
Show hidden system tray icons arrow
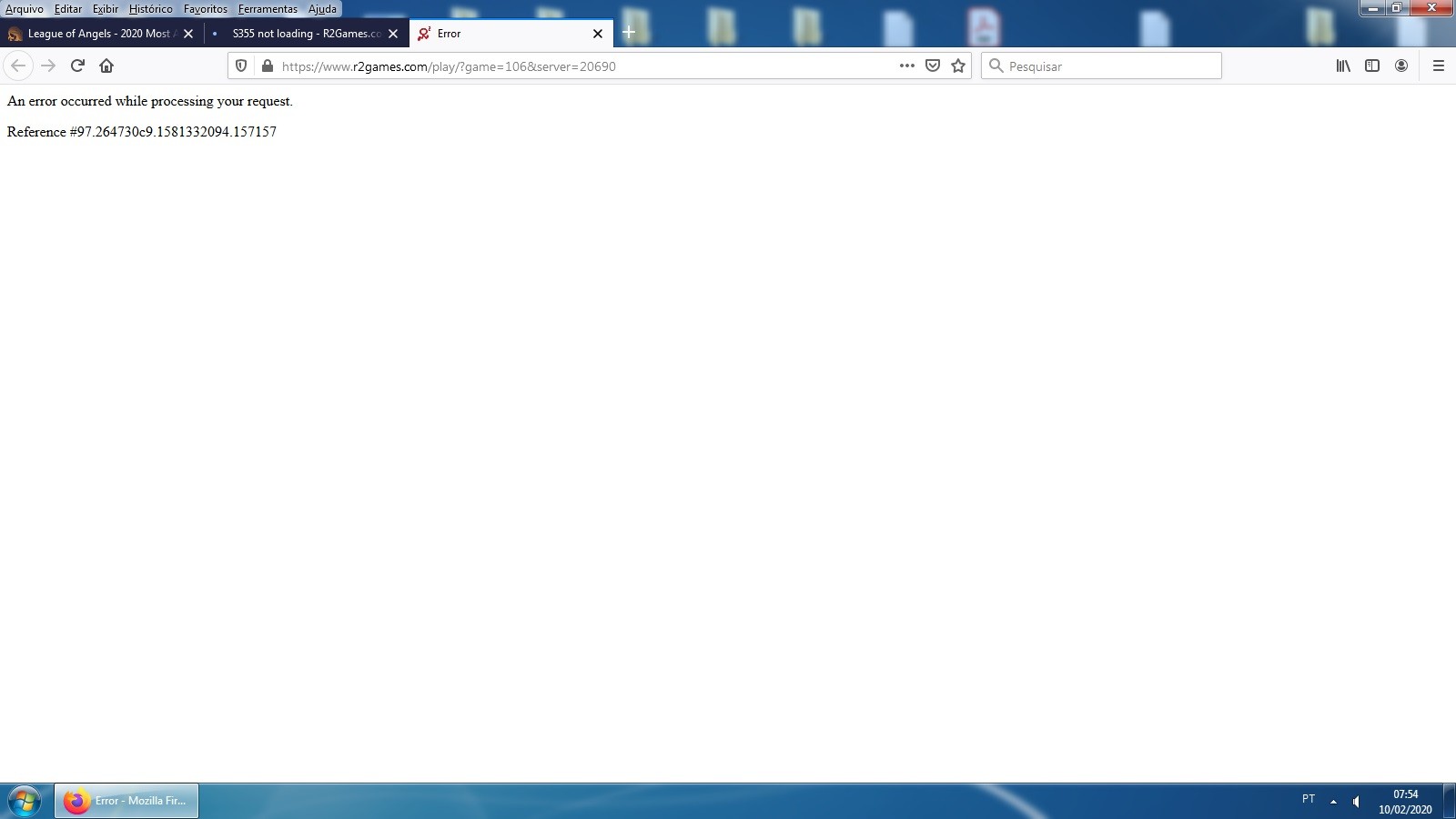coord(1333,801)
